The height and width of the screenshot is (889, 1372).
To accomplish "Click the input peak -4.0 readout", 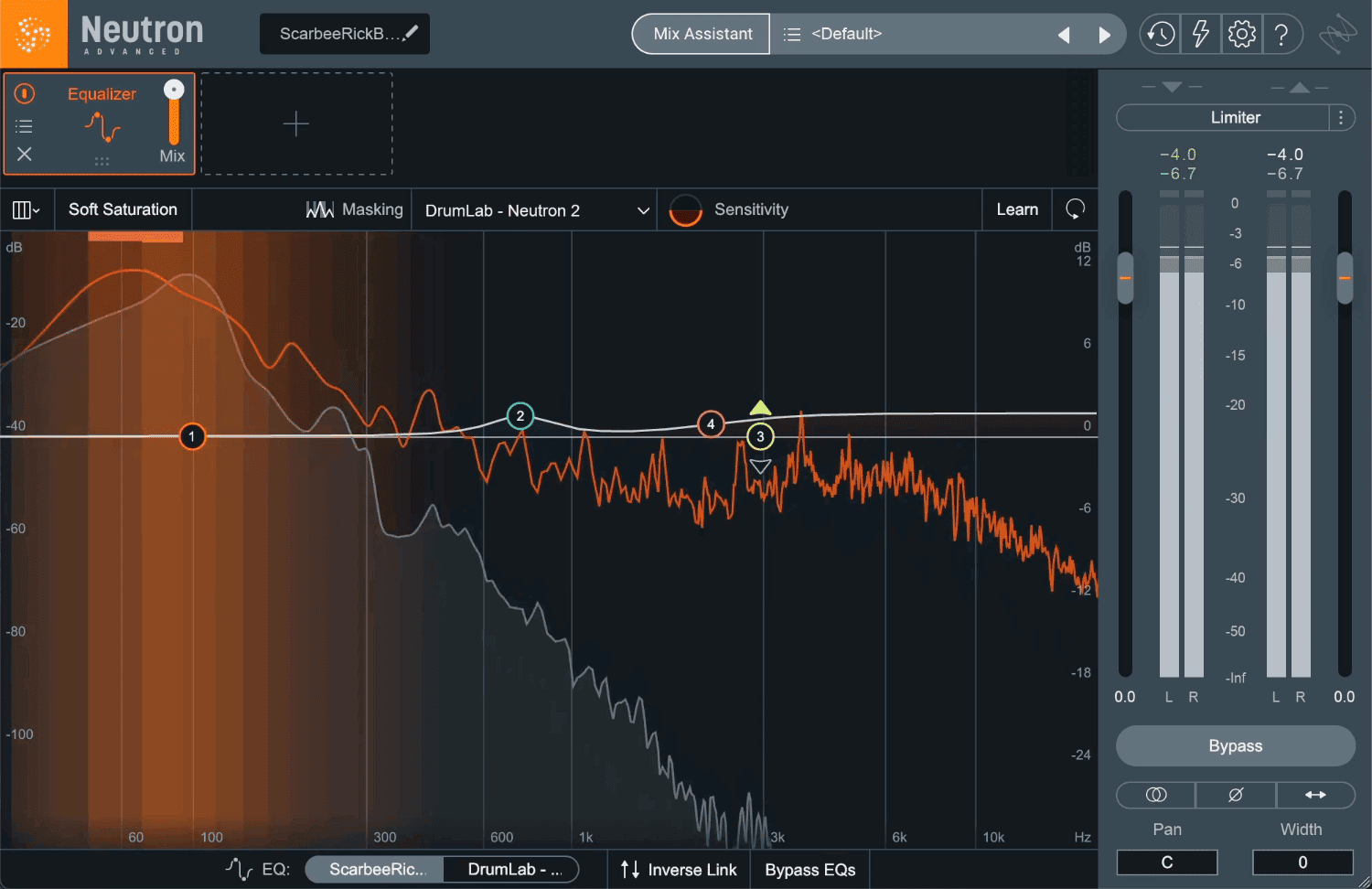I will coord(1178,155).
